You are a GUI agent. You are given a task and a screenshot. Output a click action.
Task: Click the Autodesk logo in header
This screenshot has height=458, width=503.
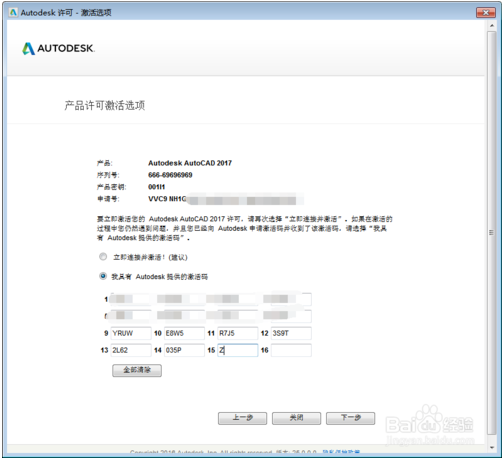click(58, 48)
